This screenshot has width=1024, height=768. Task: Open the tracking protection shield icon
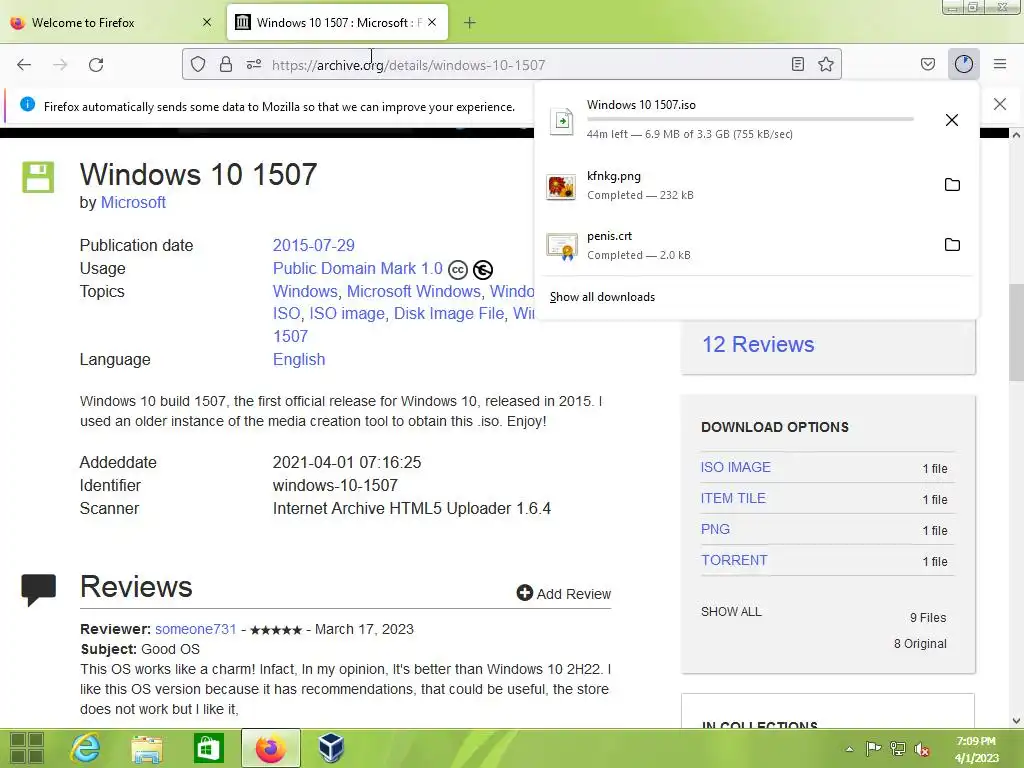198,64
